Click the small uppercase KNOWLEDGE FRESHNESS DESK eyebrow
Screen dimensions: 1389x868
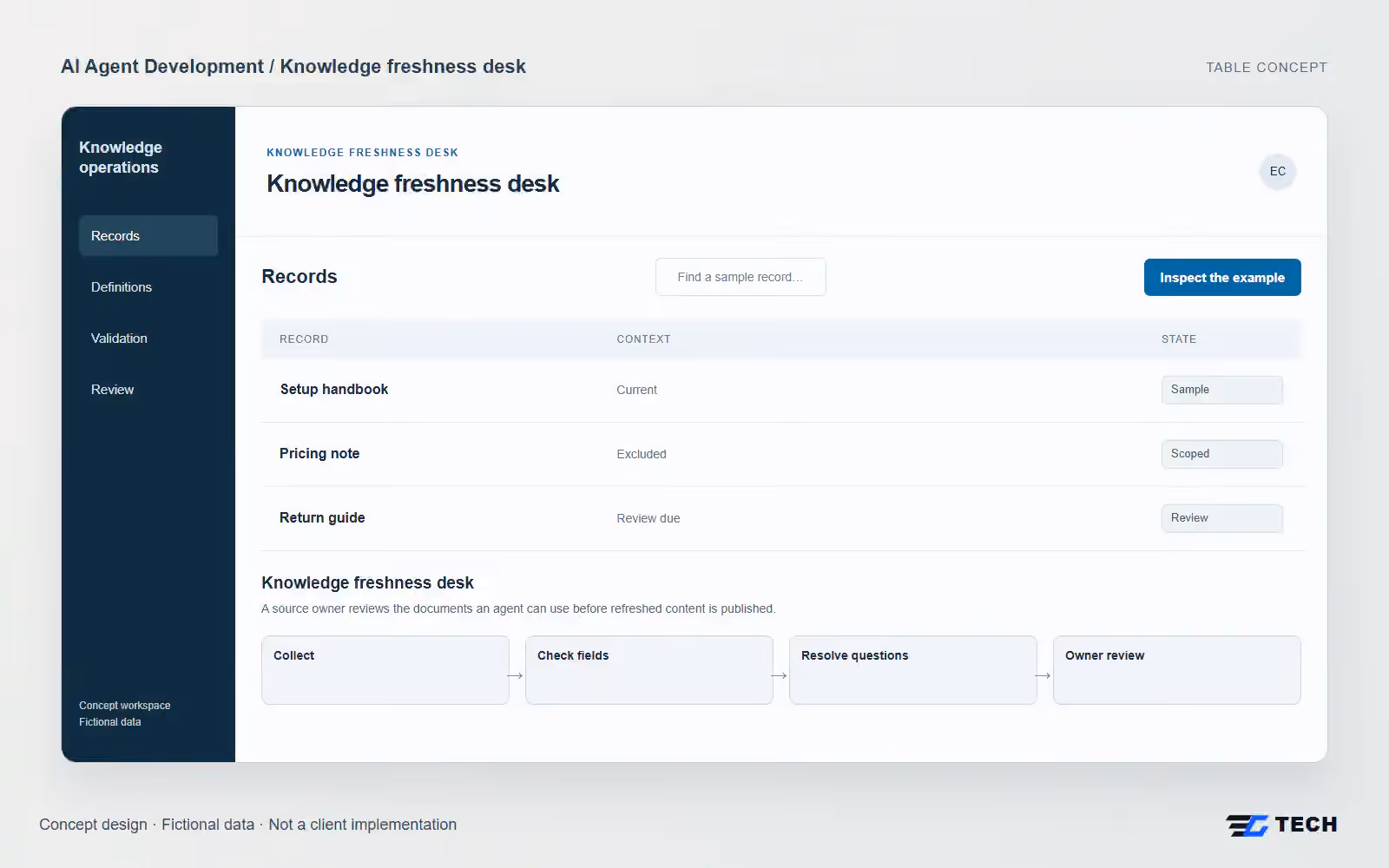tap(363, 153)
